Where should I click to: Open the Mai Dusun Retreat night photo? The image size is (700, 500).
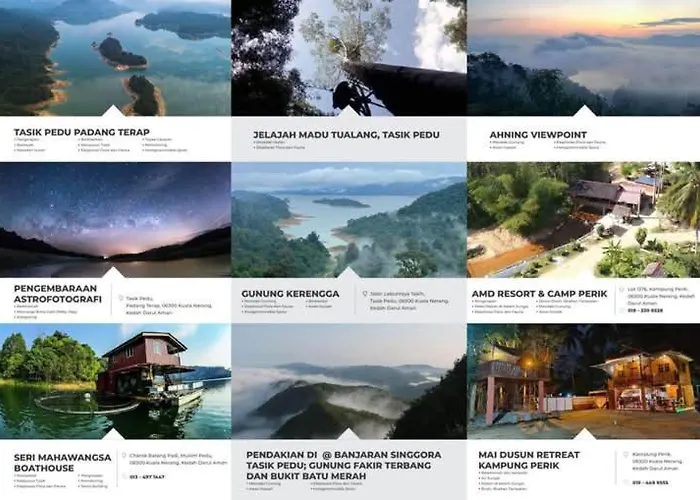583,382
